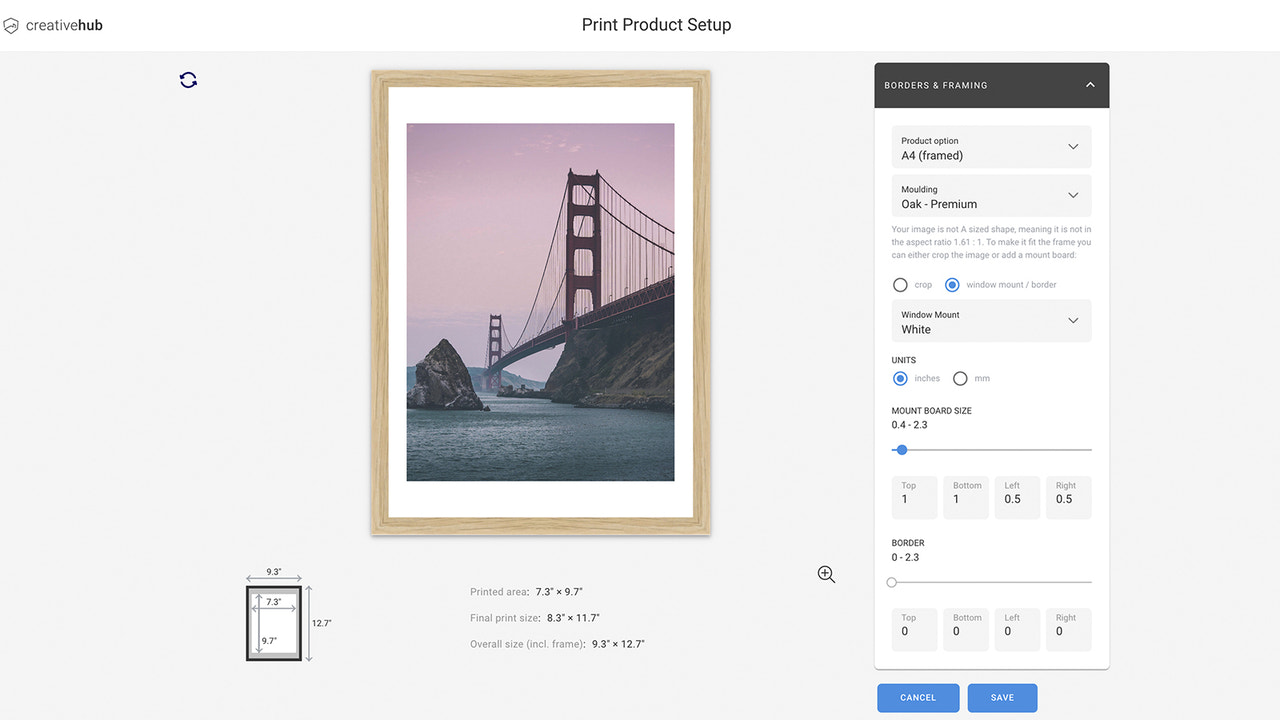Switch units to mm

coord(959,378)
